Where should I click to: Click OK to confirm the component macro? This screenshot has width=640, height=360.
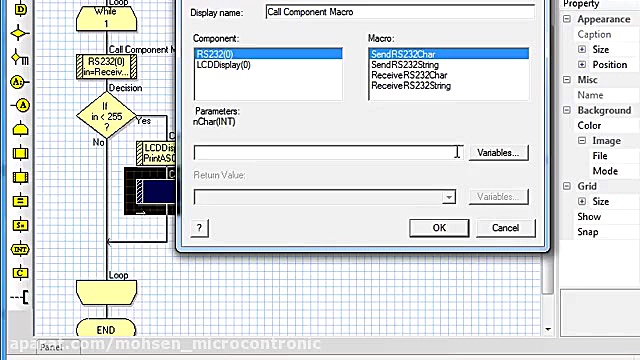tap(439, 228)
